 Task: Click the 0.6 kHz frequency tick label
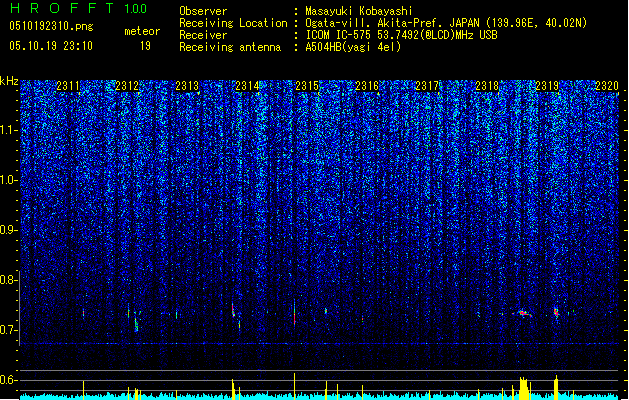(9, 380)
